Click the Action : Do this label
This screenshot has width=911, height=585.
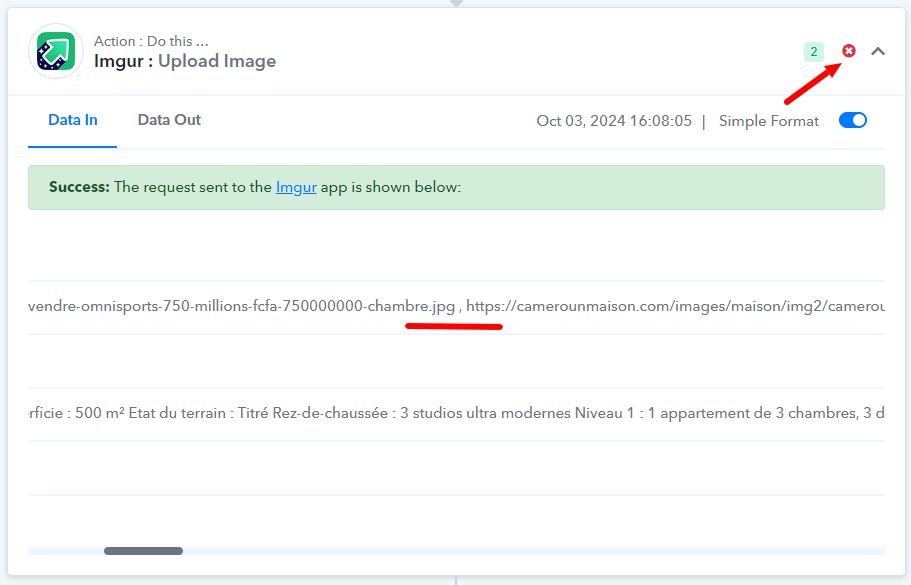[152, 41]
